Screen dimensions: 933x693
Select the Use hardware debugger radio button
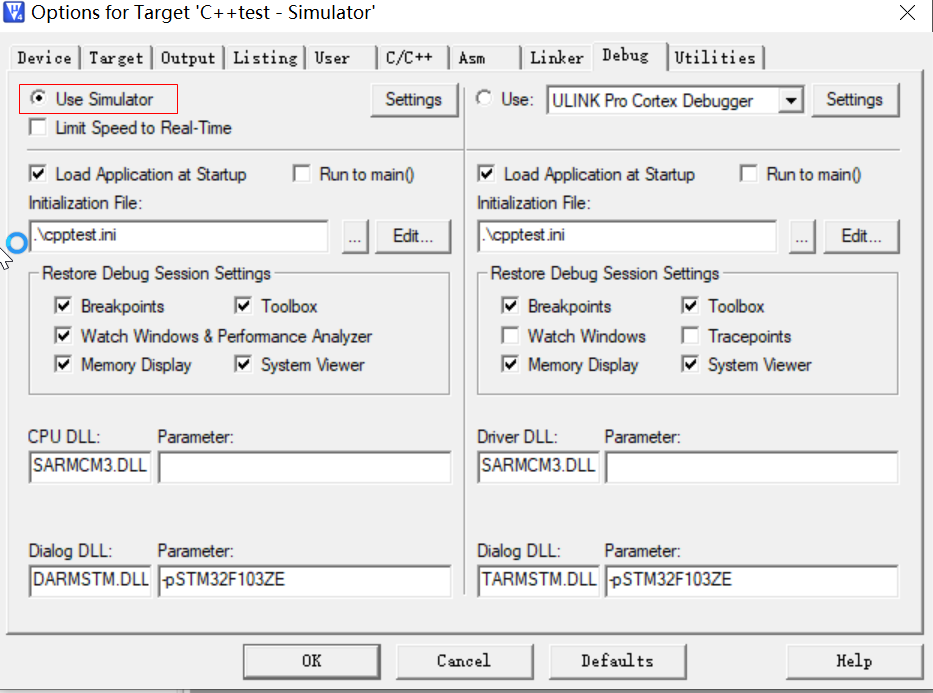(x=484, y=98)
